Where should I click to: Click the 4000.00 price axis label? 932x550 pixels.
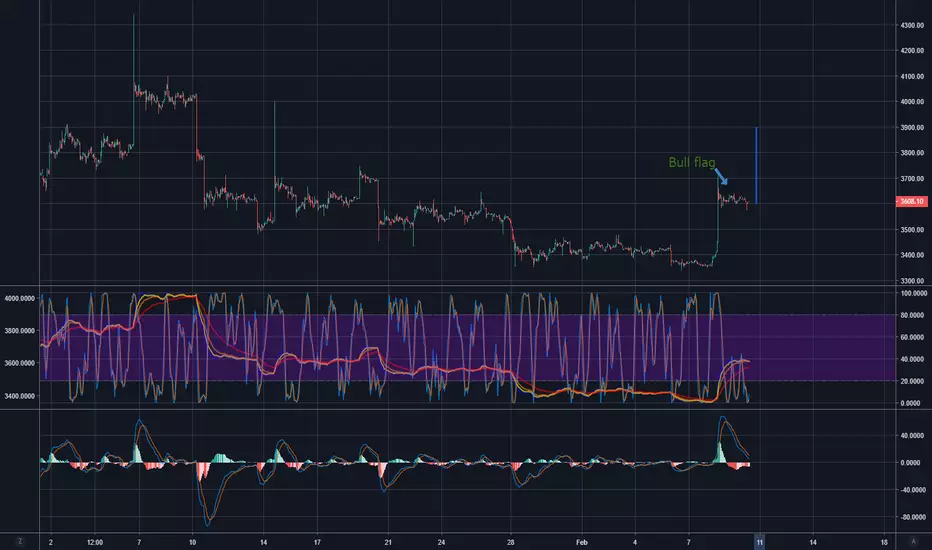pyautogui.click(x=912, y=102)
